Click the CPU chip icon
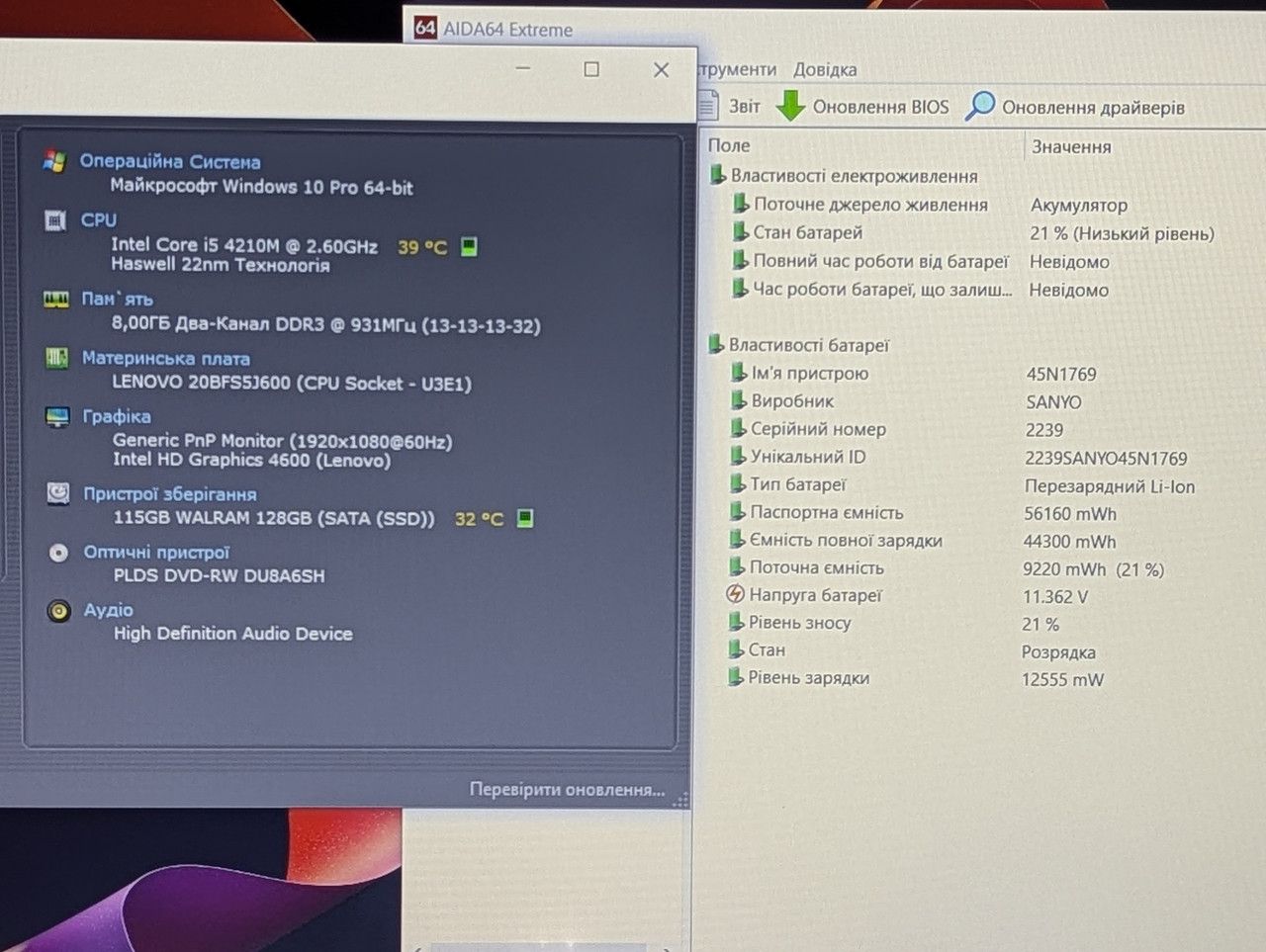 (x=56, y=220)
